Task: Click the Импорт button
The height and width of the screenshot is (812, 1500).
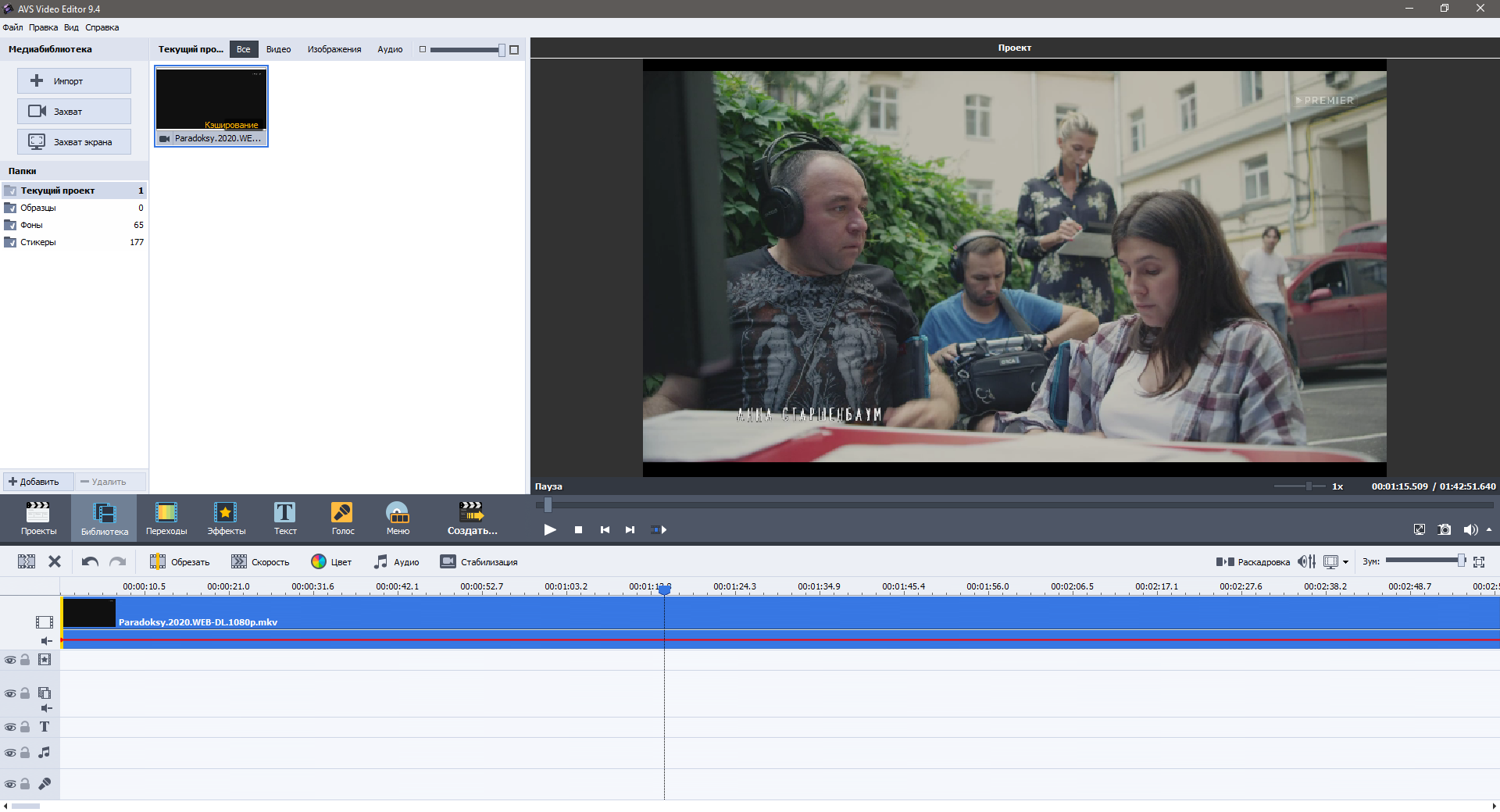Action: coord(74,80)
